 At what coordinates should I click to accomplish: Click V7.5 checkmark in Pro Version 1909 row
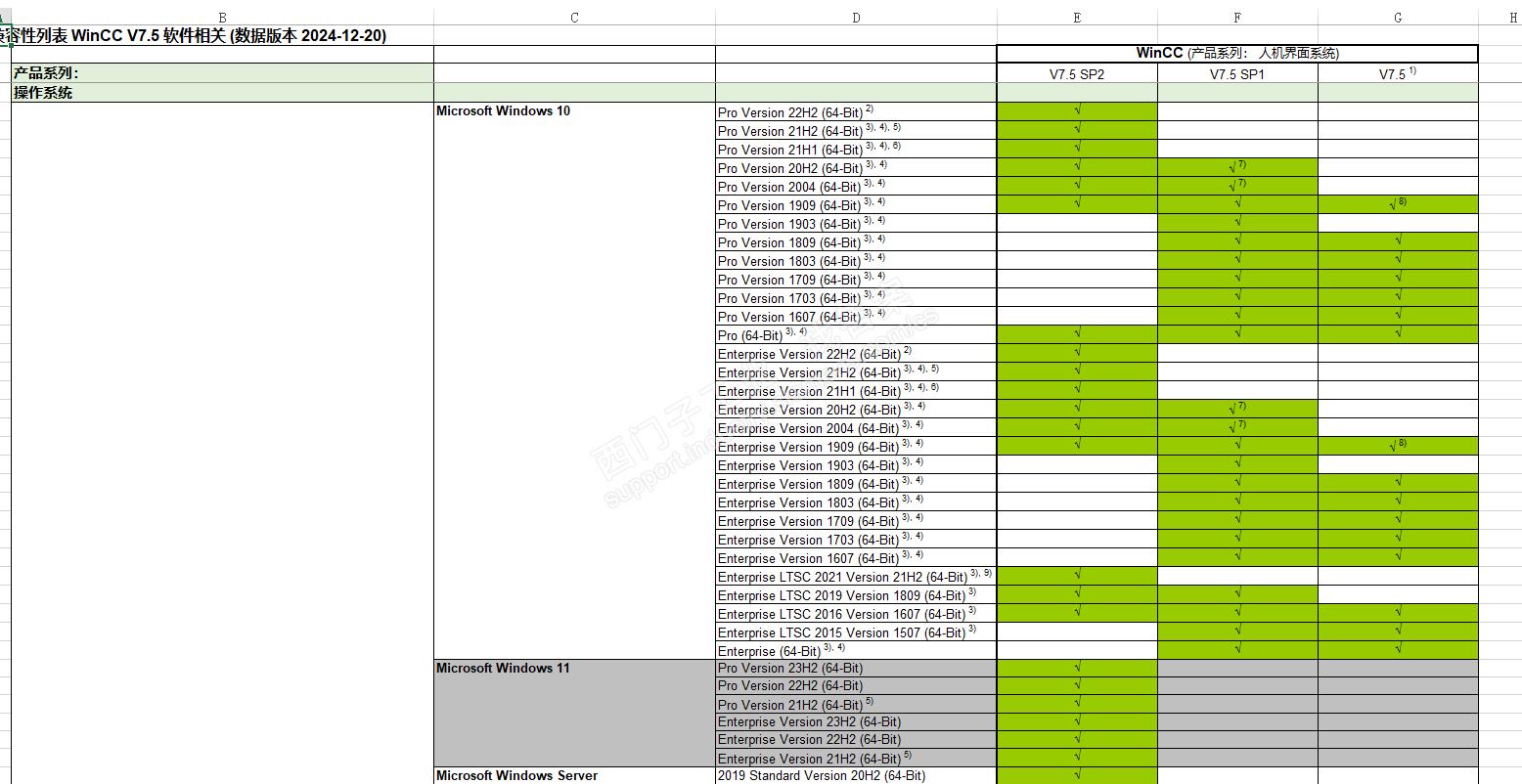1398,204
